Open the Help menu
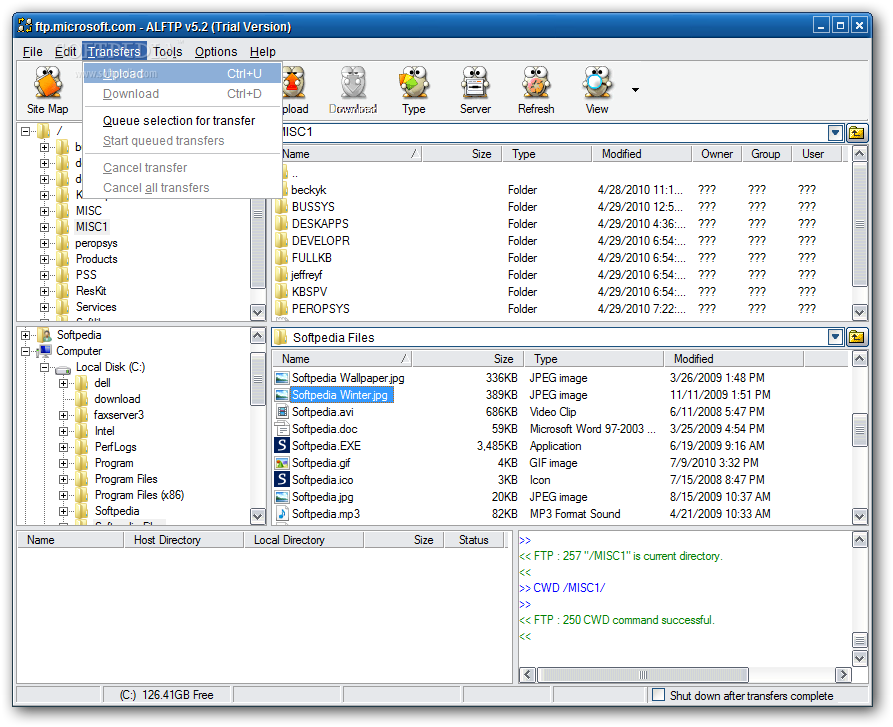This screenshot has height=727, width=893. pos(263,52)
